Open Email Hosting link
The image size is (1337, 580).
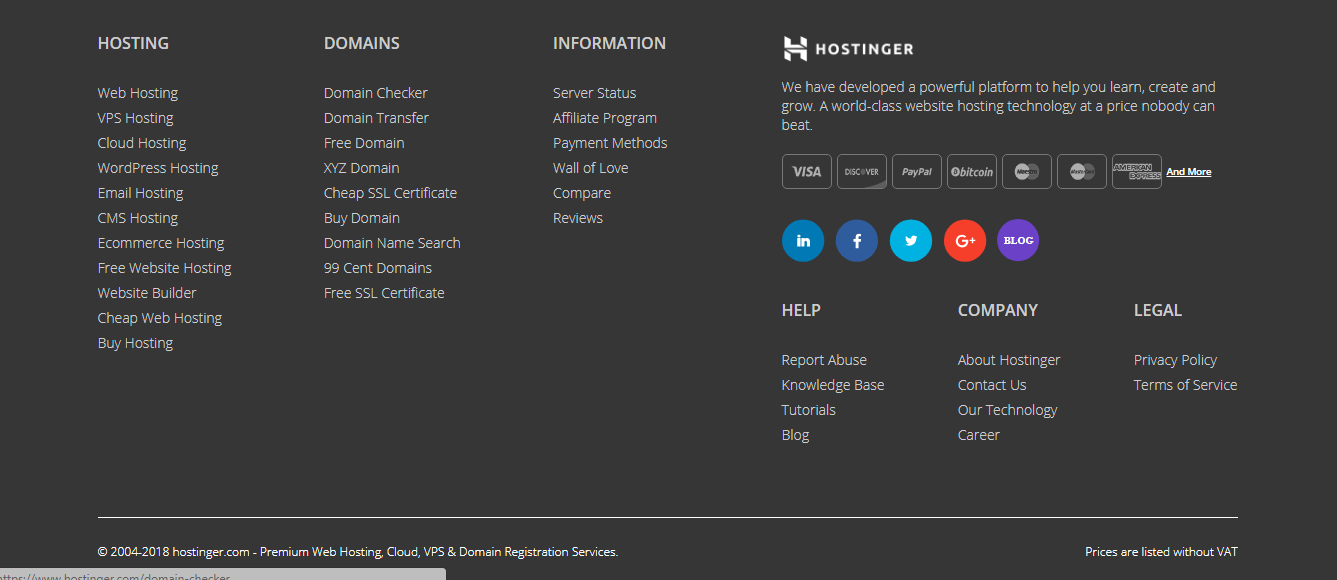pyautogui.click(x=141, y=193)
